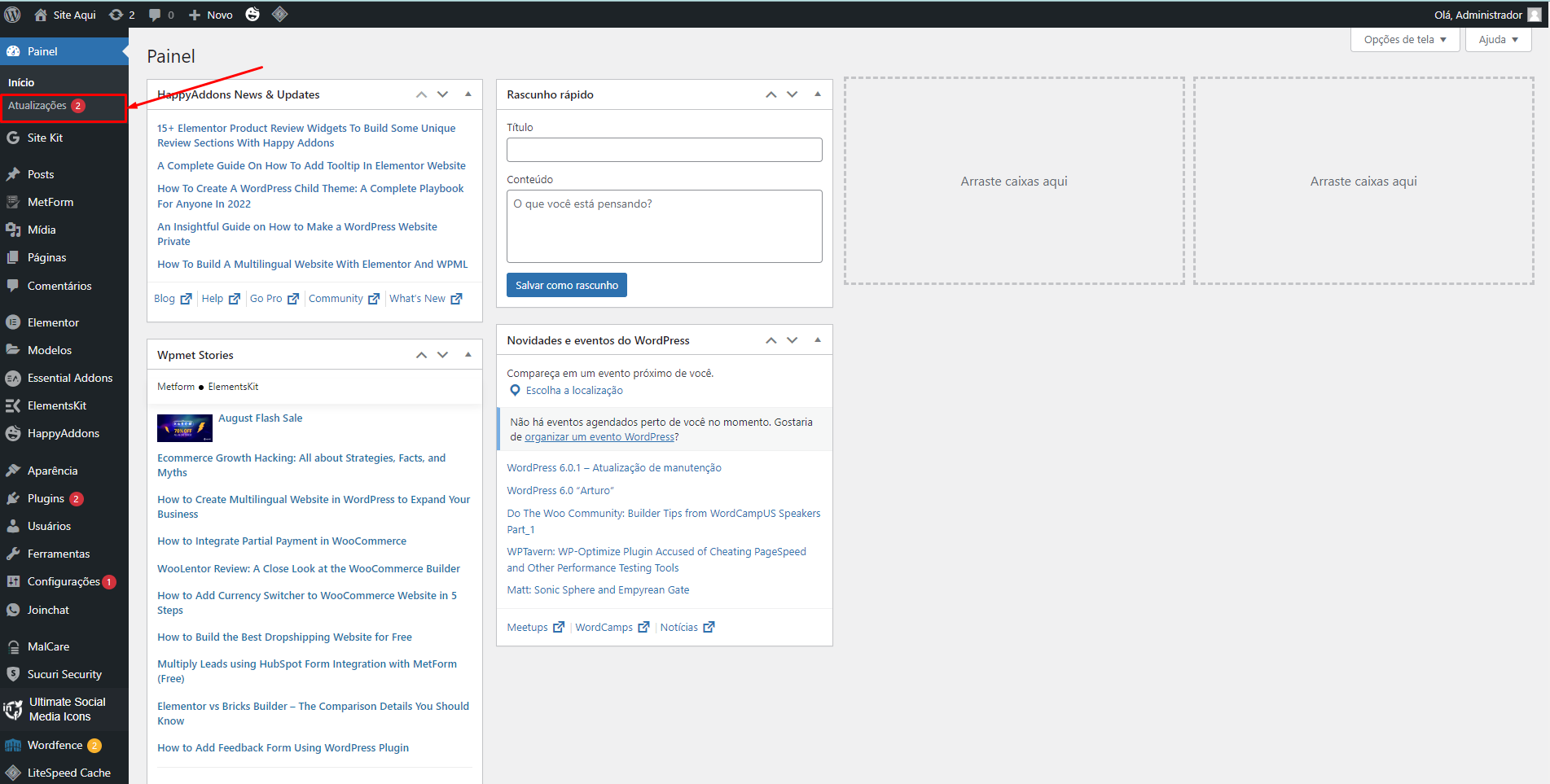Viewport: 1550px width, 784px height.
Task: Switch to ElementsKit tab in Wpmet Stories
Action: (x=233, y=387)
